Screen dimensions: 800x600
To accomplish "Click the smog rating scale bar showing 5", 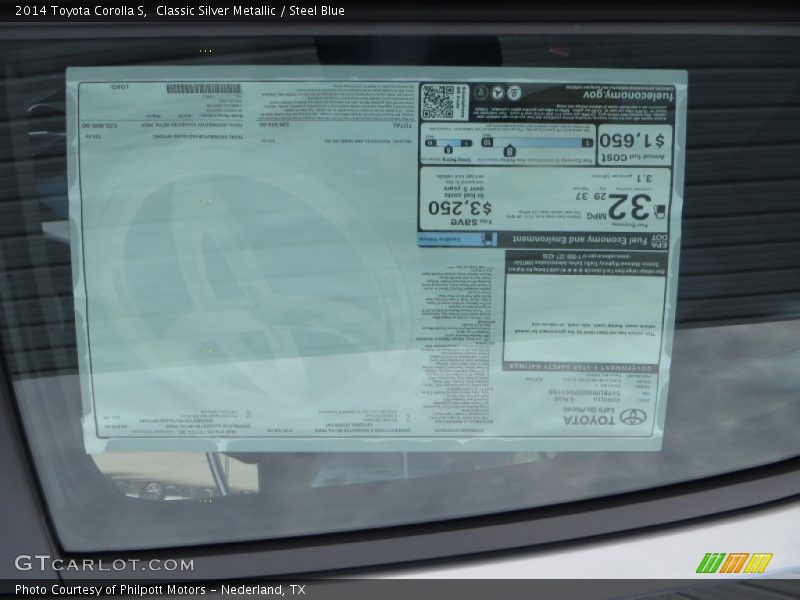I will (448, 143).
